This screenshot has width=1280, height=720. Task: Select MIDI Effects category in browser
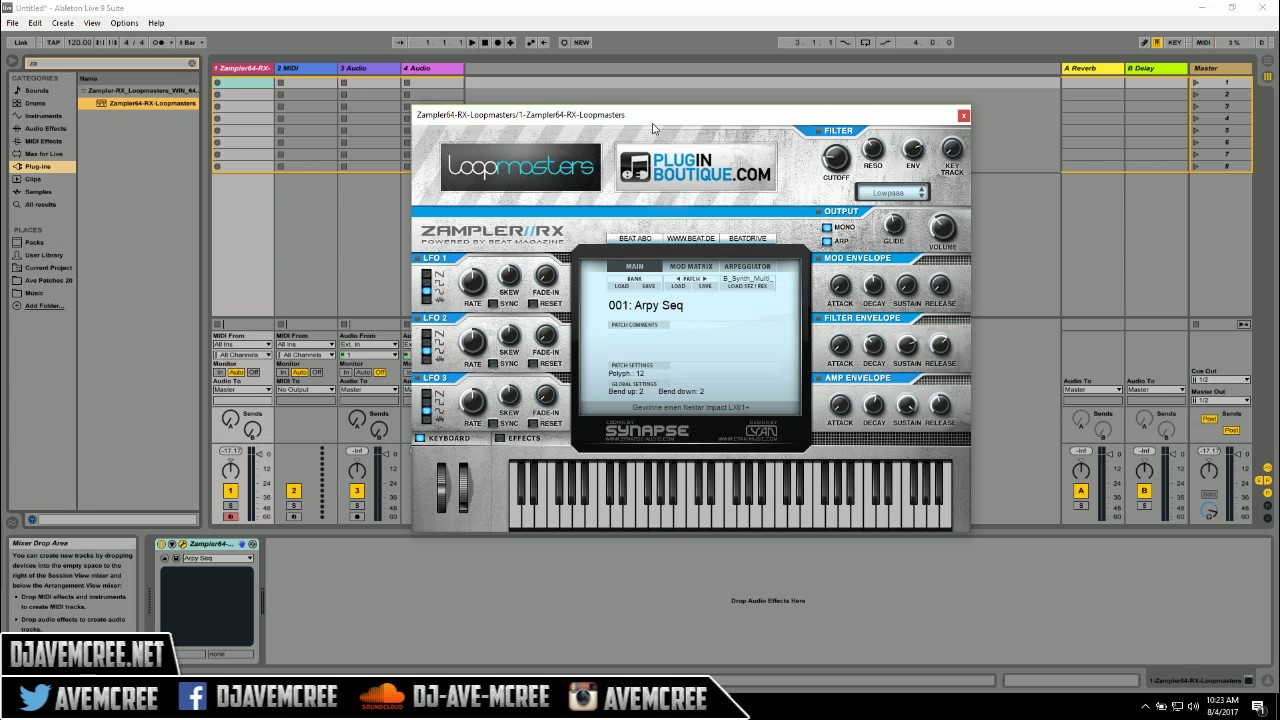[43, 141]
